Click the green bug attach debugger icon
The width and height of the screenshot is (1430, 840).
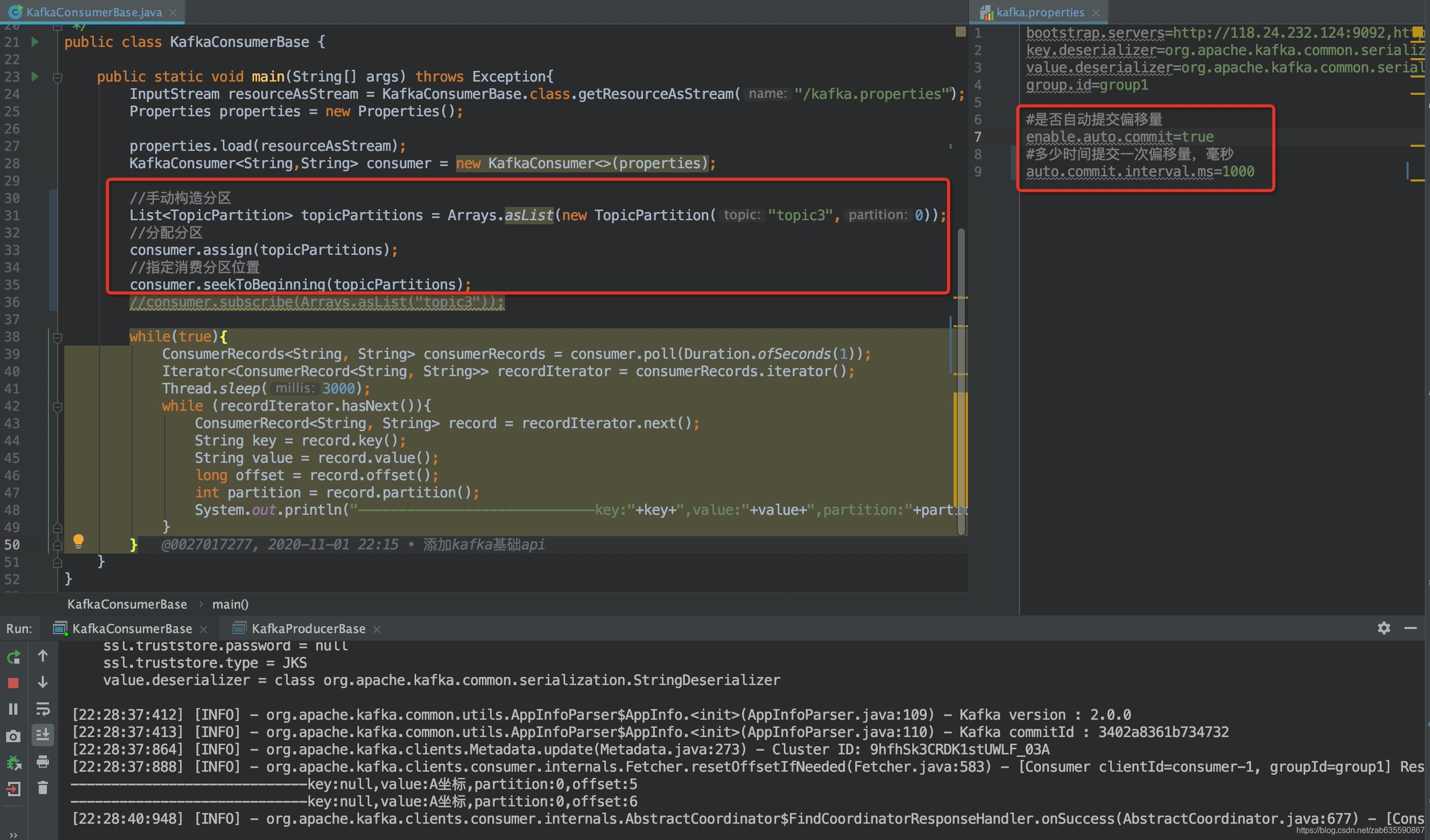tap(14, 763)
